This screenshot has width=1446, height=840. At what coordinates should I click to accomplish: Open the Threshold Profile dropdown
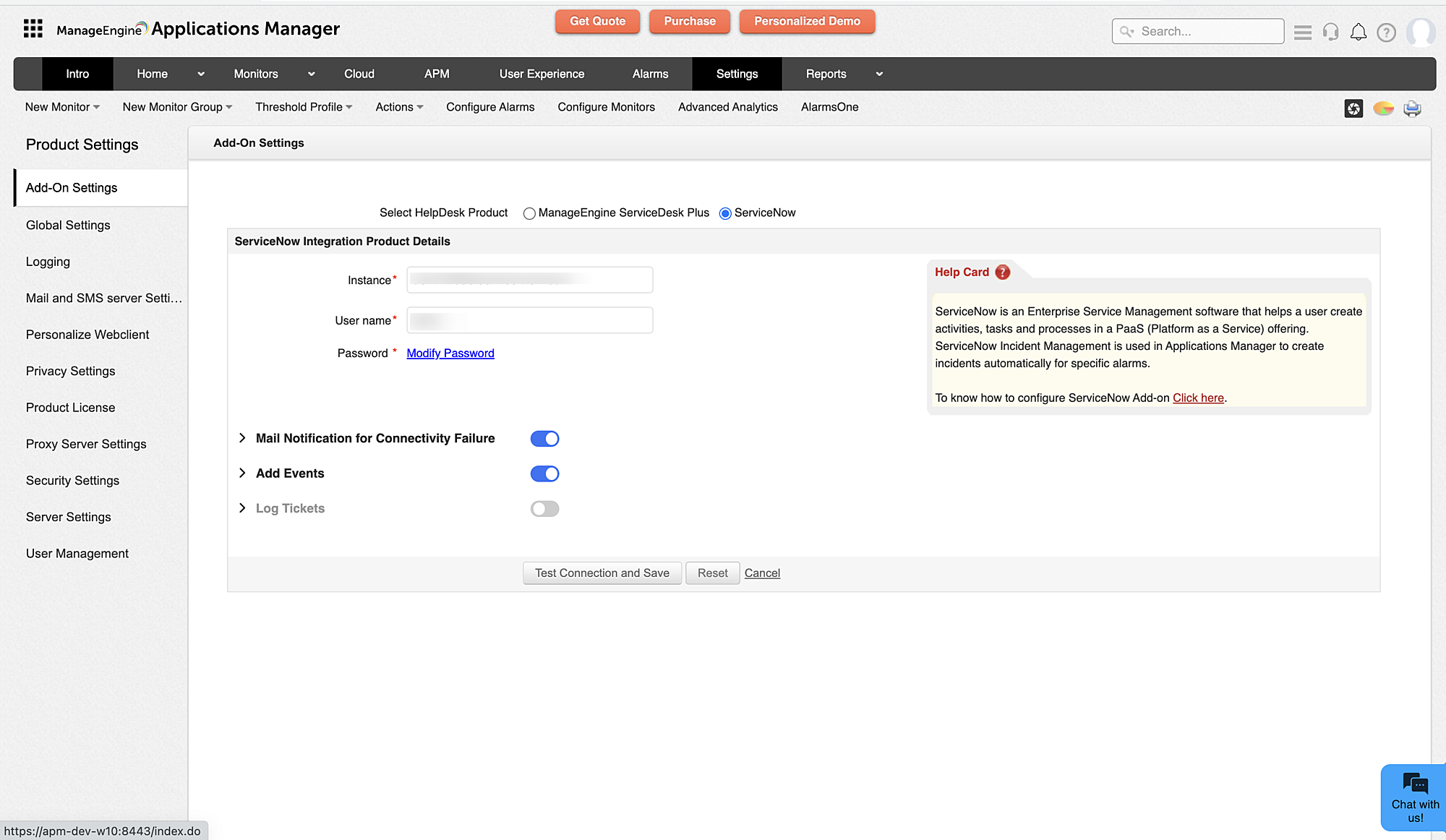point(304,107)
